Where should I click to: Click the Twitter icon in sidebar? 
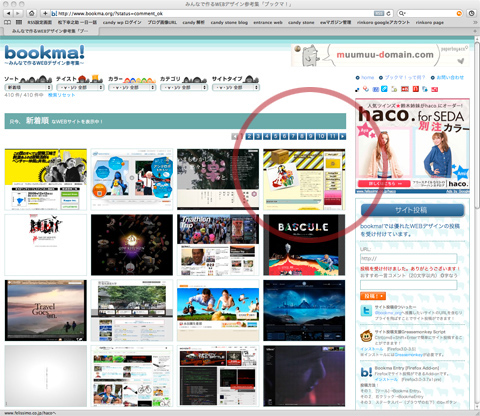(x=366, y=311)
